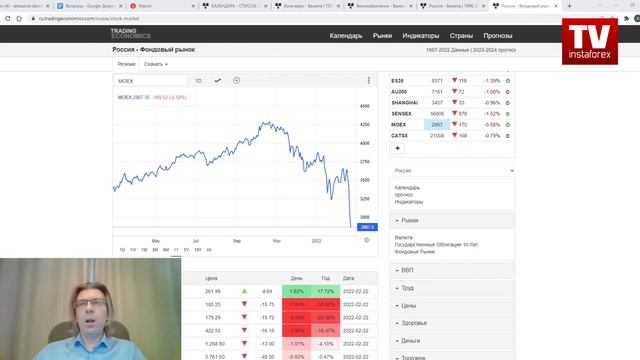Add comparison with the circled plus icon

click(x=236, y=80)
